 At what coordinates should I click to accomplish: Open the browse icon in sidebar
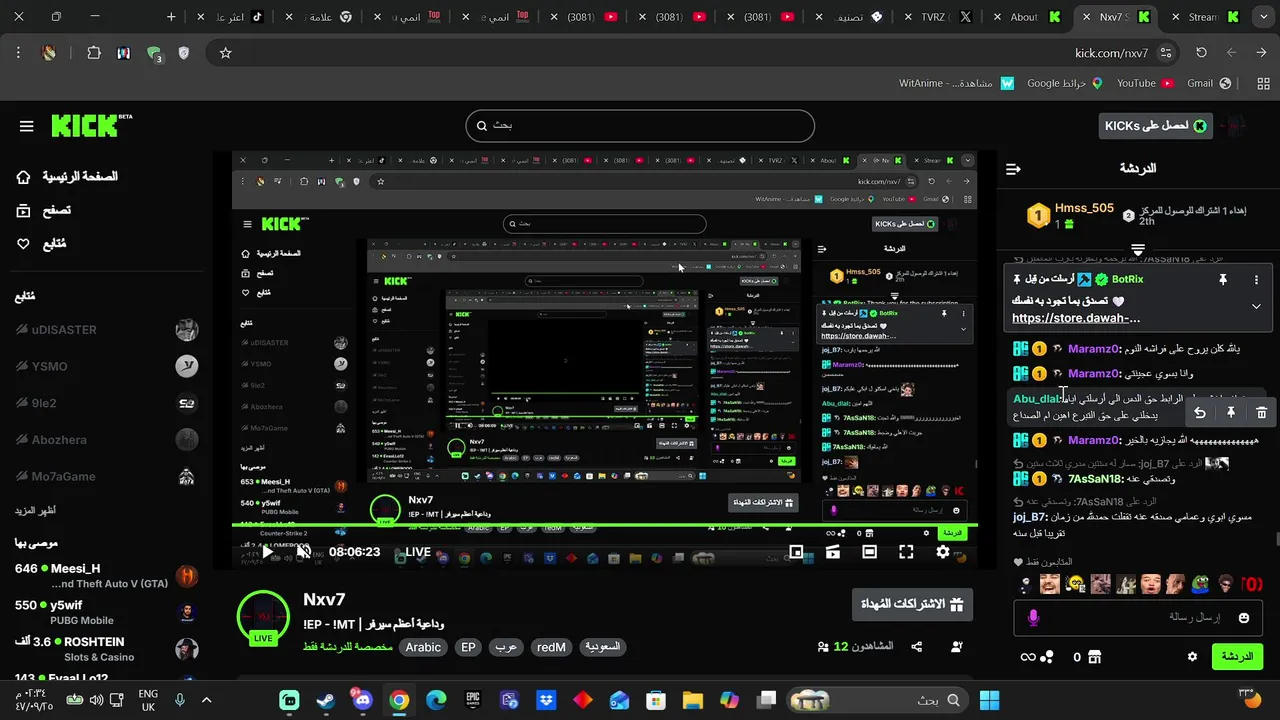click(x=23, y=210)
